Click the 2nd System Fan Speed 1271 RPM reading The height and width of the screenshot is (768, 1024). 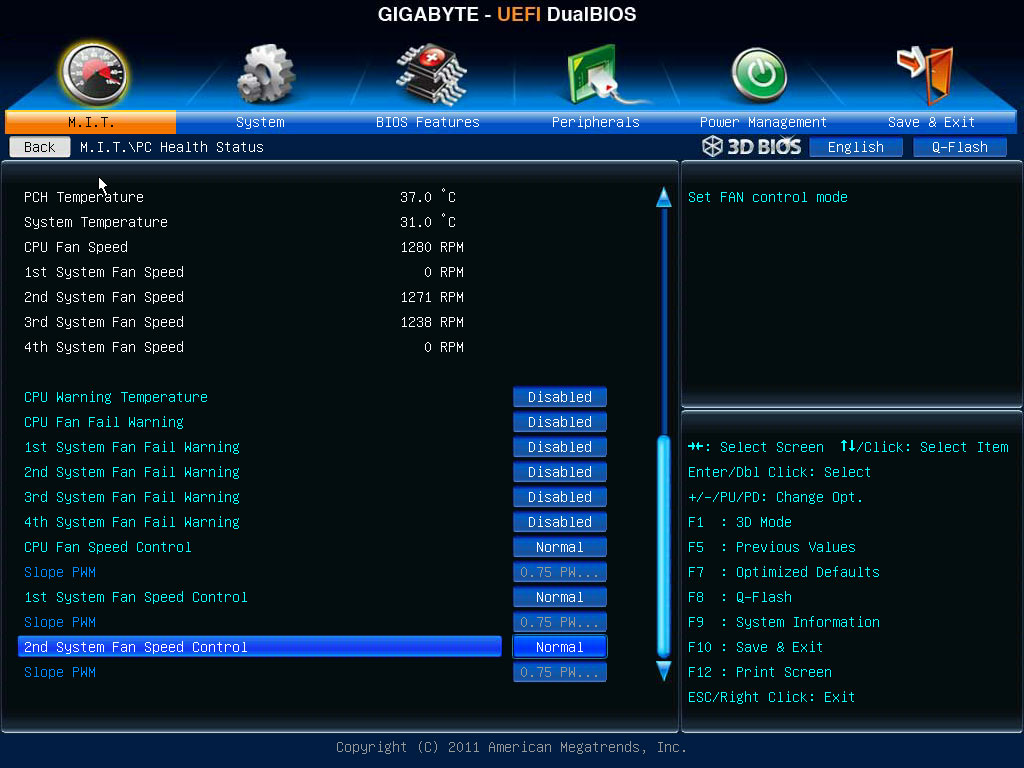[432, 297]
